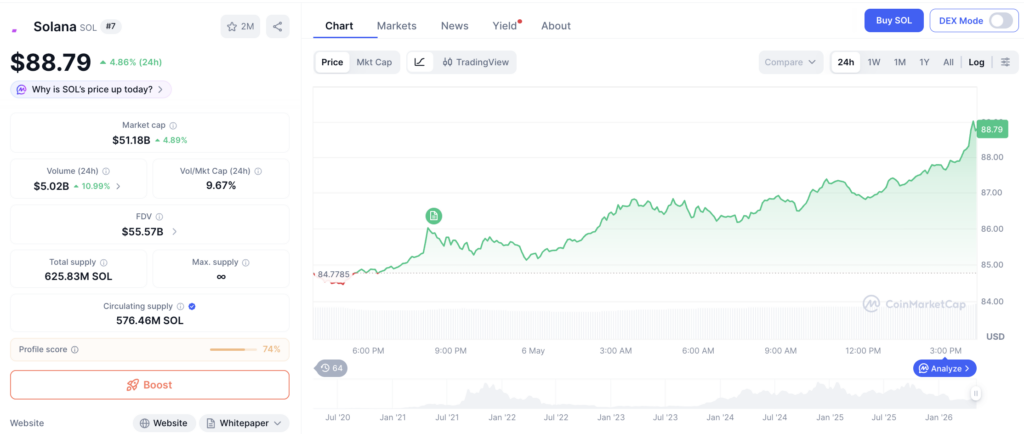Image resolution: width=1024 pixels, height=434 pixels.
Task: Click the Buy SOL button
Action: pos(894,20)
